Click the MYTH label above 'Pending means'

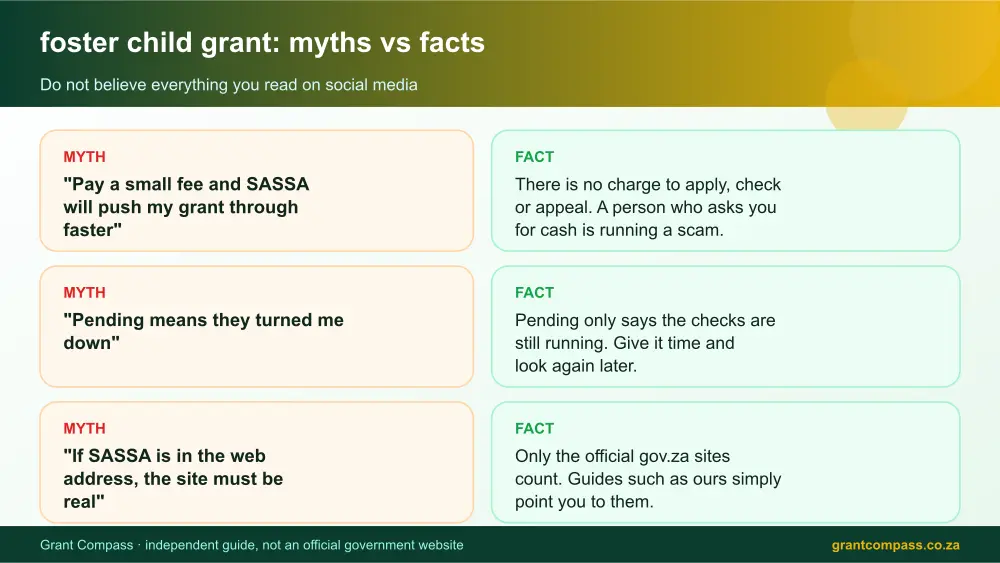tap(84, 293)
